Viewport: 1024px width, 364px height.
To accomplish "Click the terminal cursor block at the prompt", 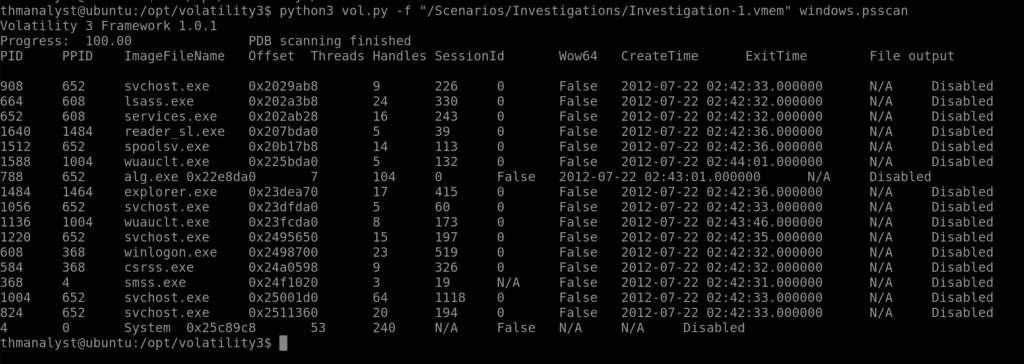I will (283, 343).
